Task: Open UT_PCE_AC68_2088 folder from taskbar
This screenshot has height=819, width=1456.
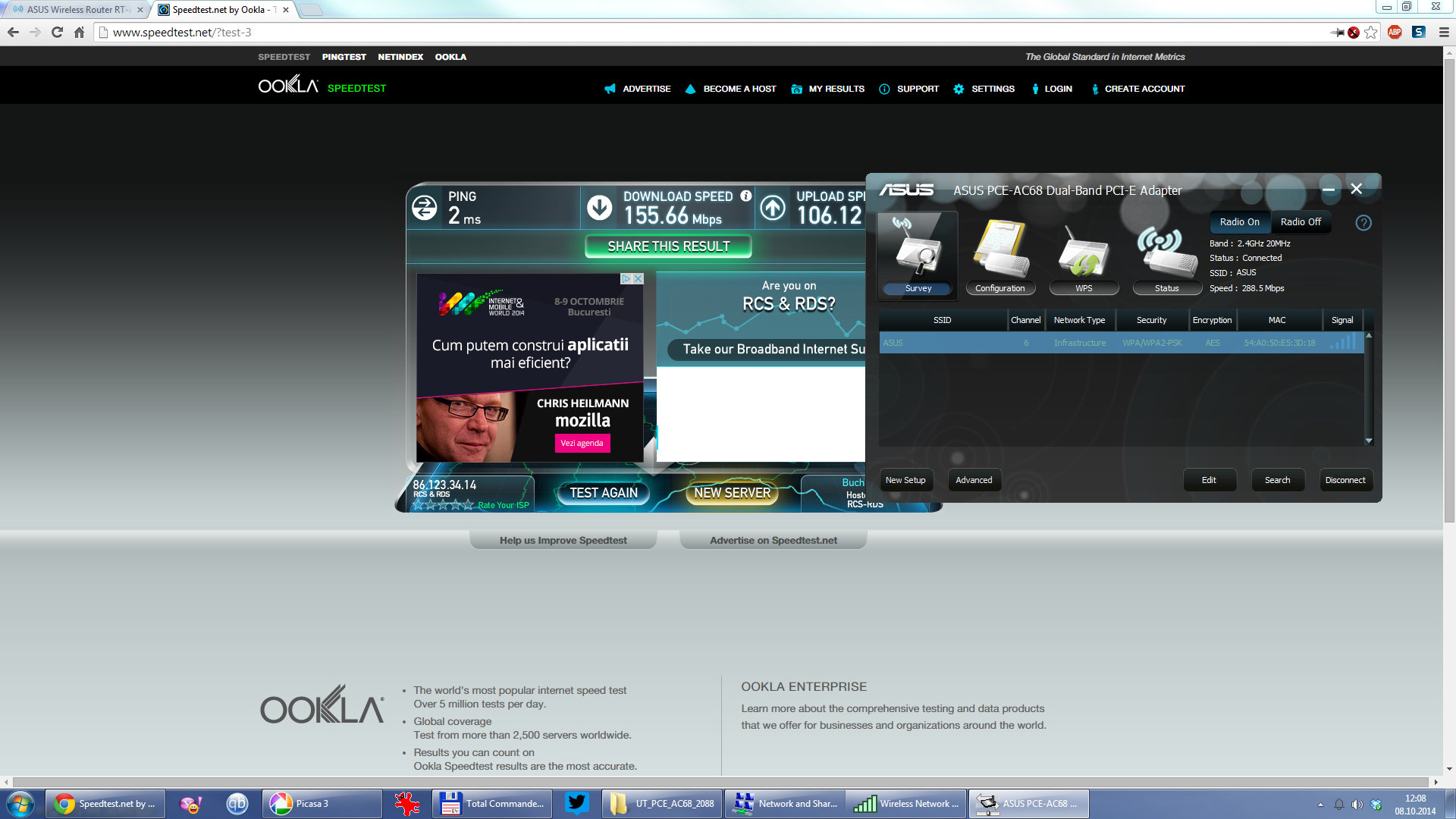Action: 662,804
